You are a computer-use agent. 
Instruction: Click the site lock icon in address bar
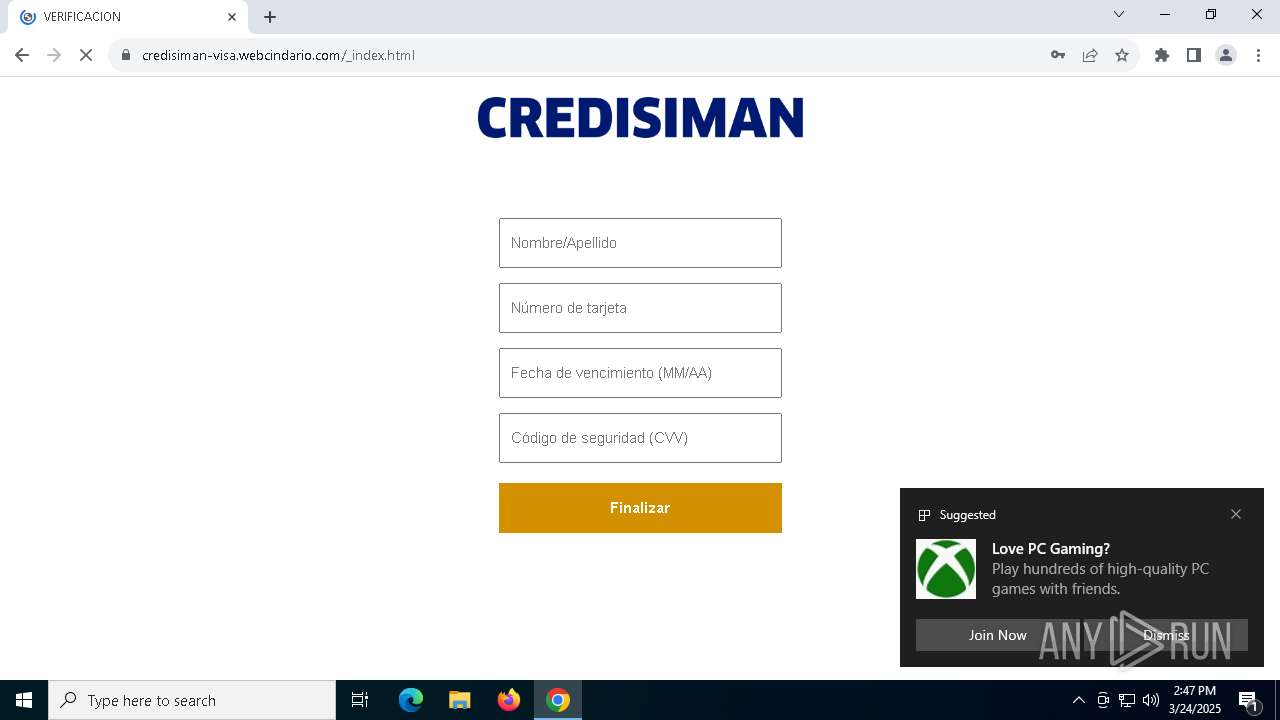click(x=126, y=55)
